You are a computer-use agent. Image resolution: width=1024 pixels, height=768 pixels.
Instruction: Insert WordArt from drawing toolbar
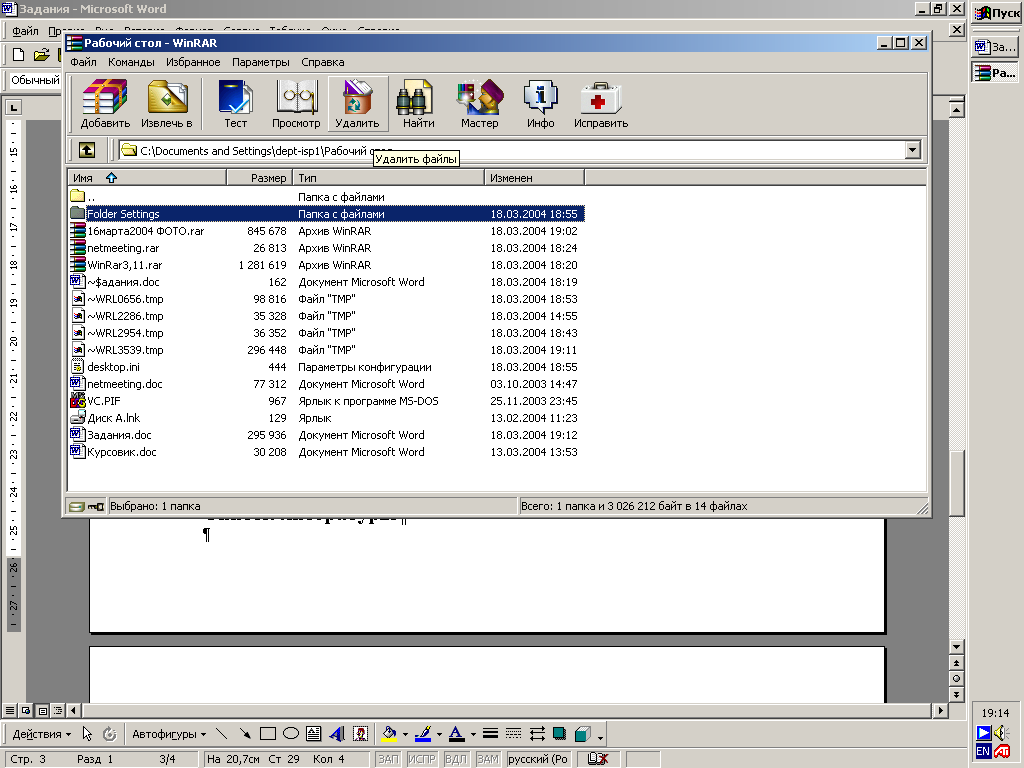coord(337,734)
